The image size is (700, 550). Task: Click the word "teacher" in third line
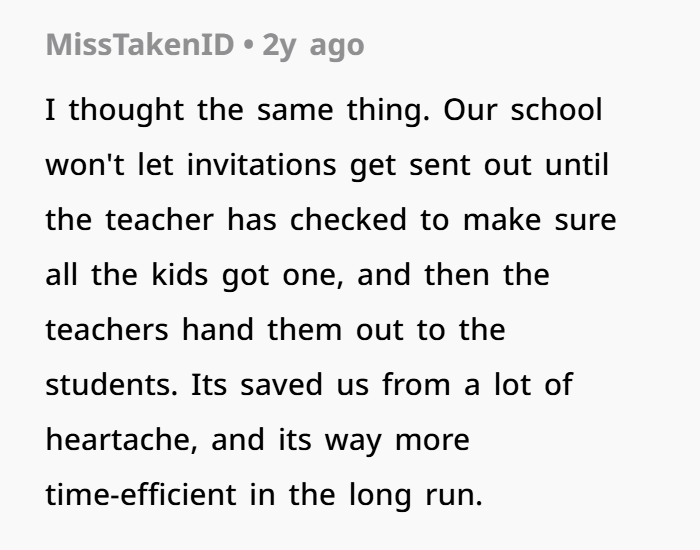(159, 220)
